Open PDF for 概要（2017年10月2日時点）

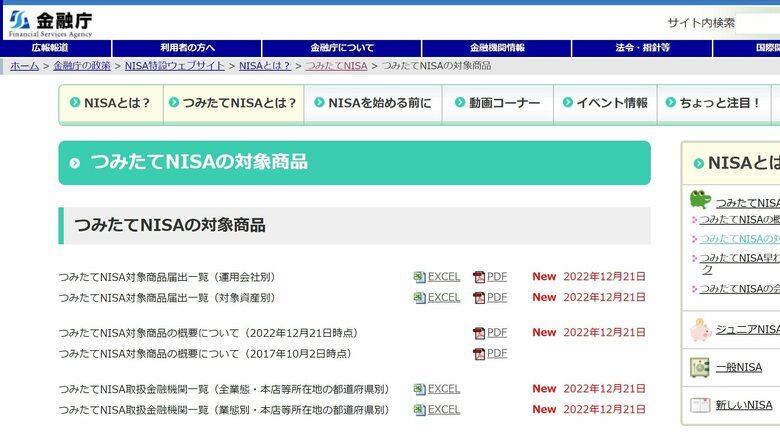coord(497,353)
